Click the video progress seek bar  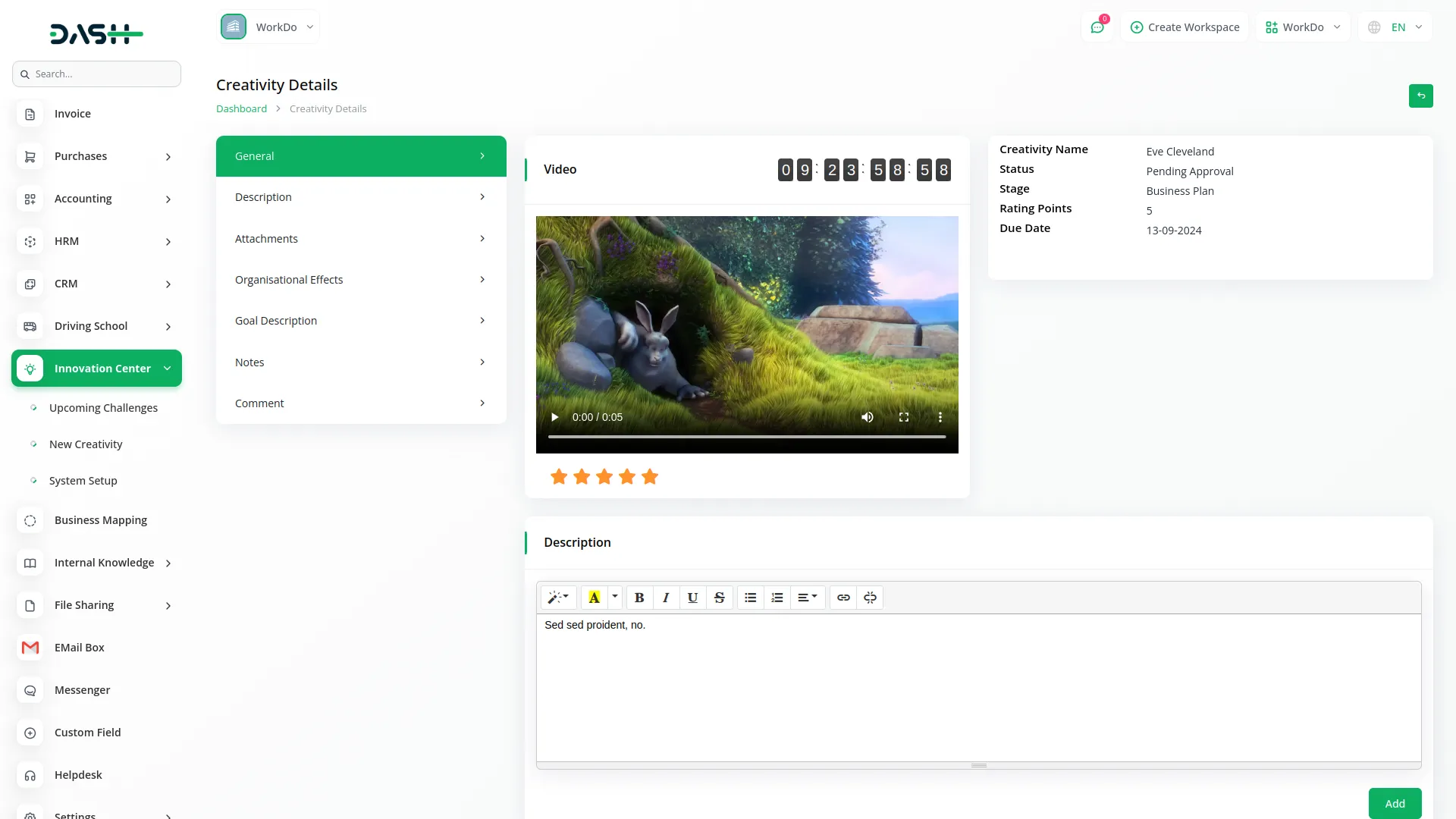click(x=746, y=437)
